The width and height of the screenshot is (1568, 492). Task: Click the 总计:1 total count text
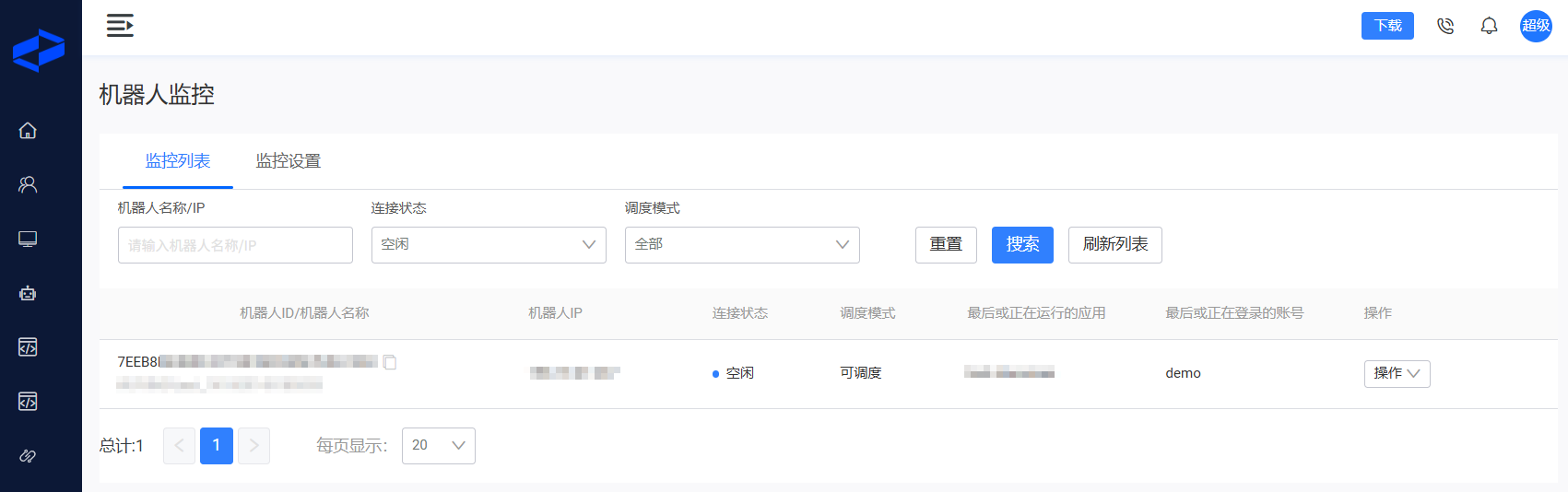coord(122,446)
